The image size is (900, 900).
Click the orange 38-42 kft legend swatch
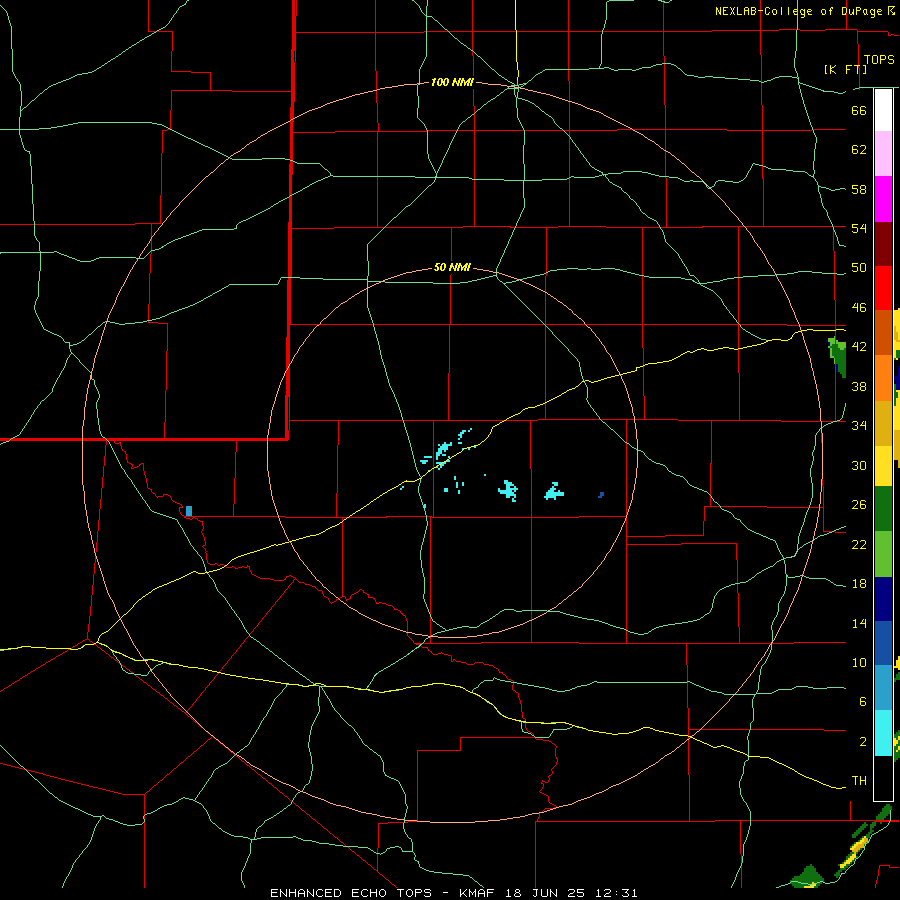click(x=883, y=378)
